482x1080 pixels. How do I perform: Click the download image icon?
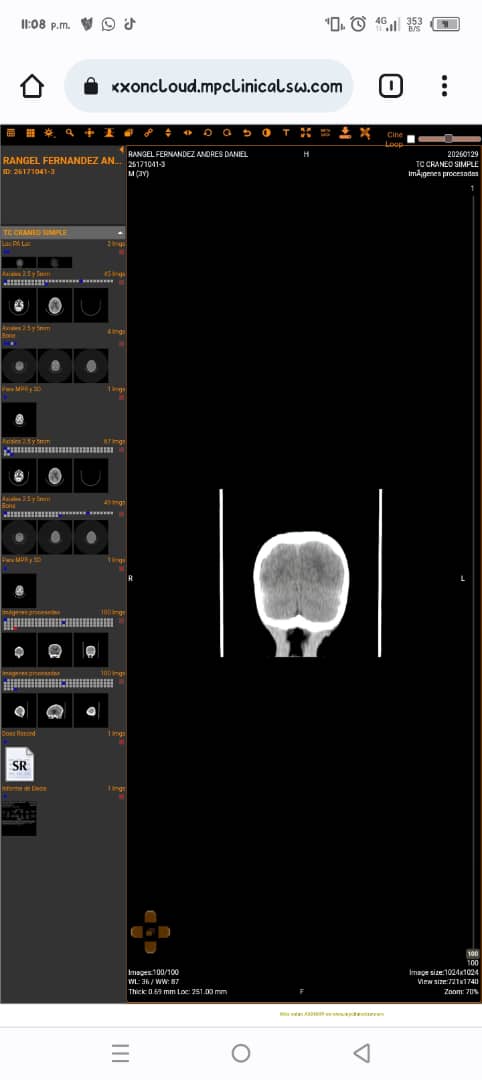pyautogui.click(x=345, y=133)
